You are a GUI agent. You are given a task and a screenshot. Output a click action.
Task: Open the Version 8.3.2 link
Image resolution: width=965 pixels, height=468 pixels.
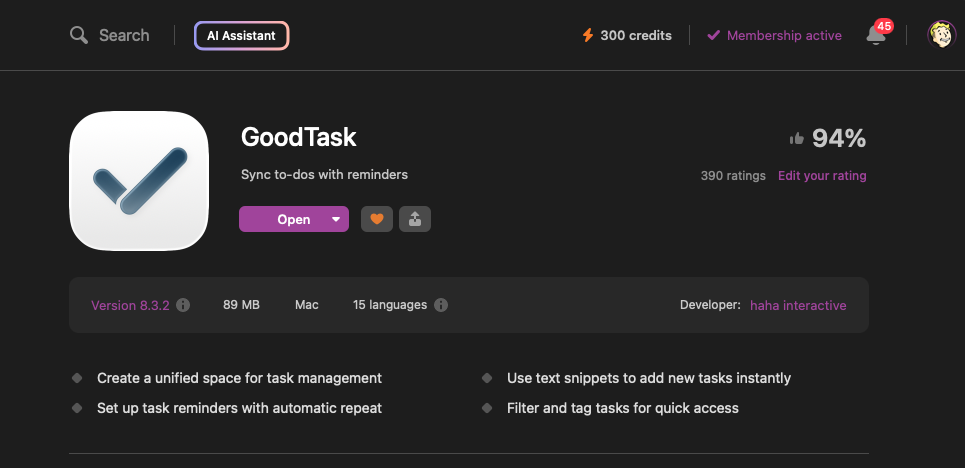point(130,305)
